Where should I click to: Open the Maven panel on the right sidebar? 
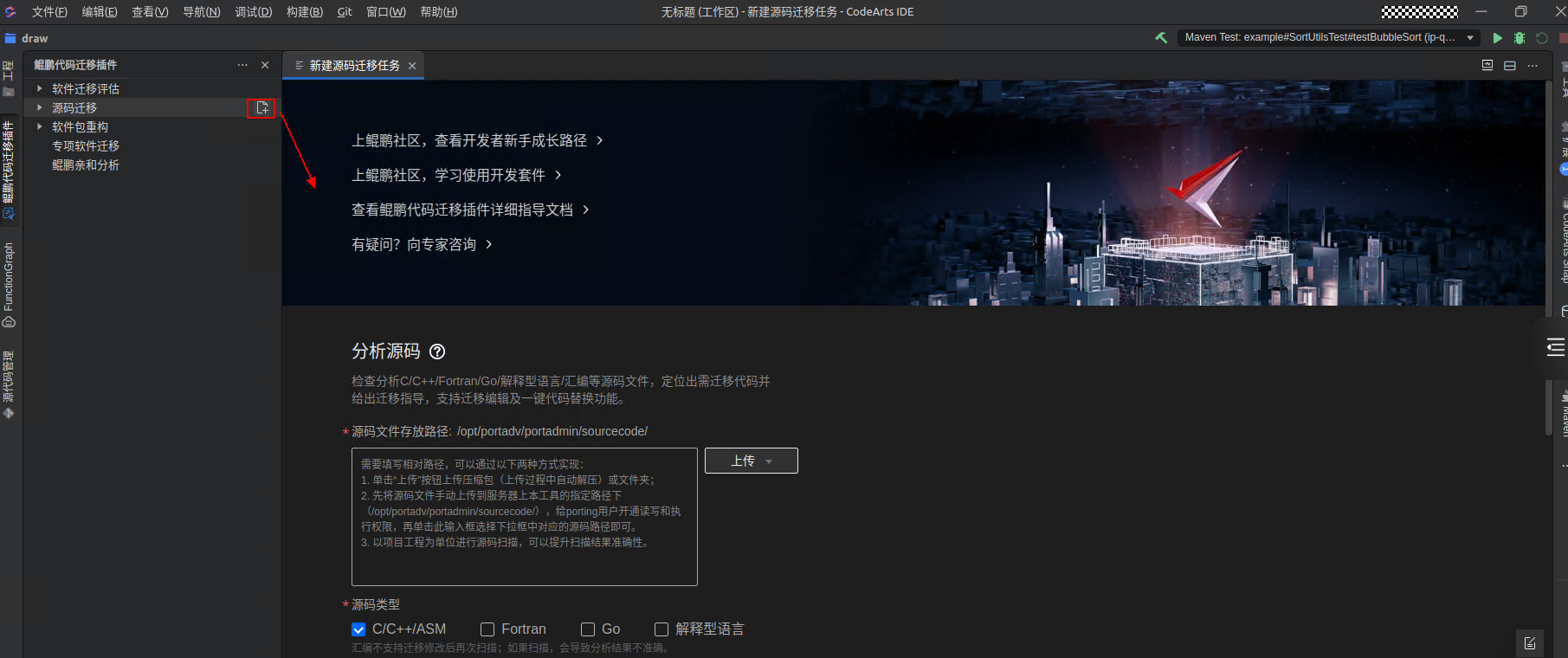tap(1564, 414)
